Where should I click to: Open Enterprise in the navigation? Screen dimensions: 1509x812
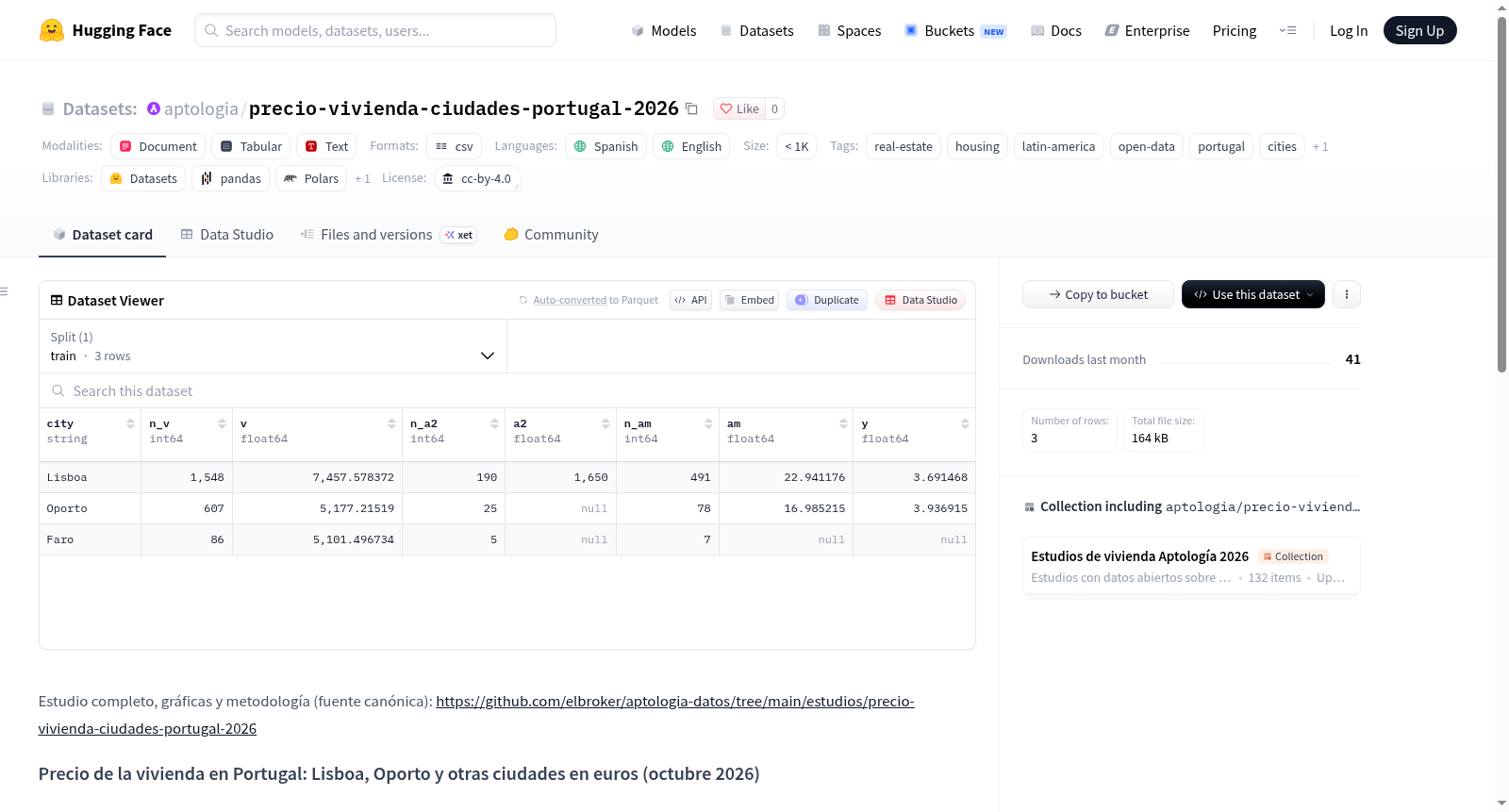click(1147, 30)
